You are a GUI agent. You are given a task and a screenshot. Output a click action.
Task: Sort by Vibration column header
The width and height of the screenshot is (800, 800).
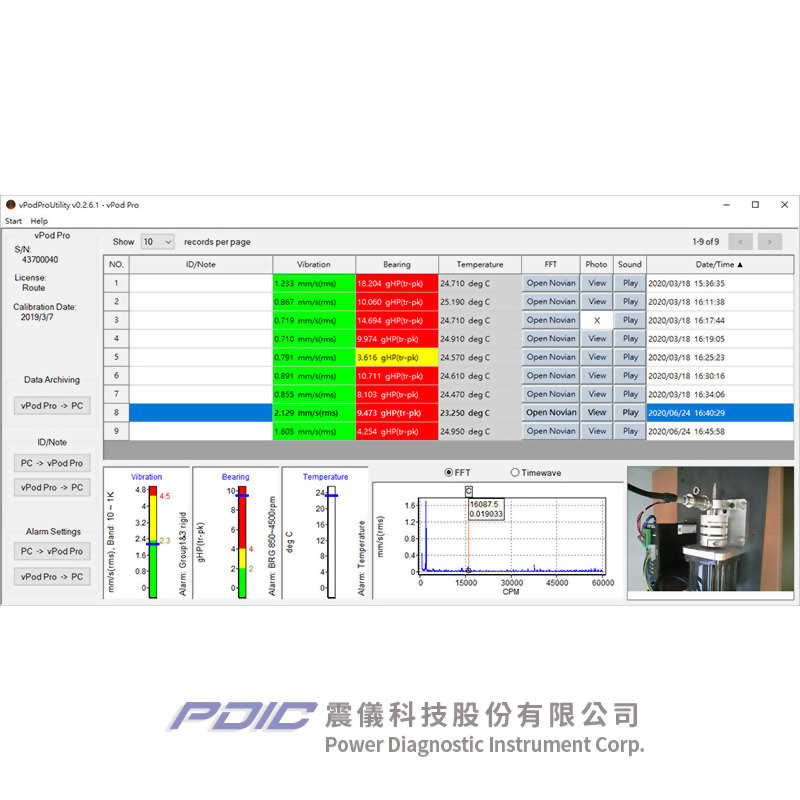[313, 264]
